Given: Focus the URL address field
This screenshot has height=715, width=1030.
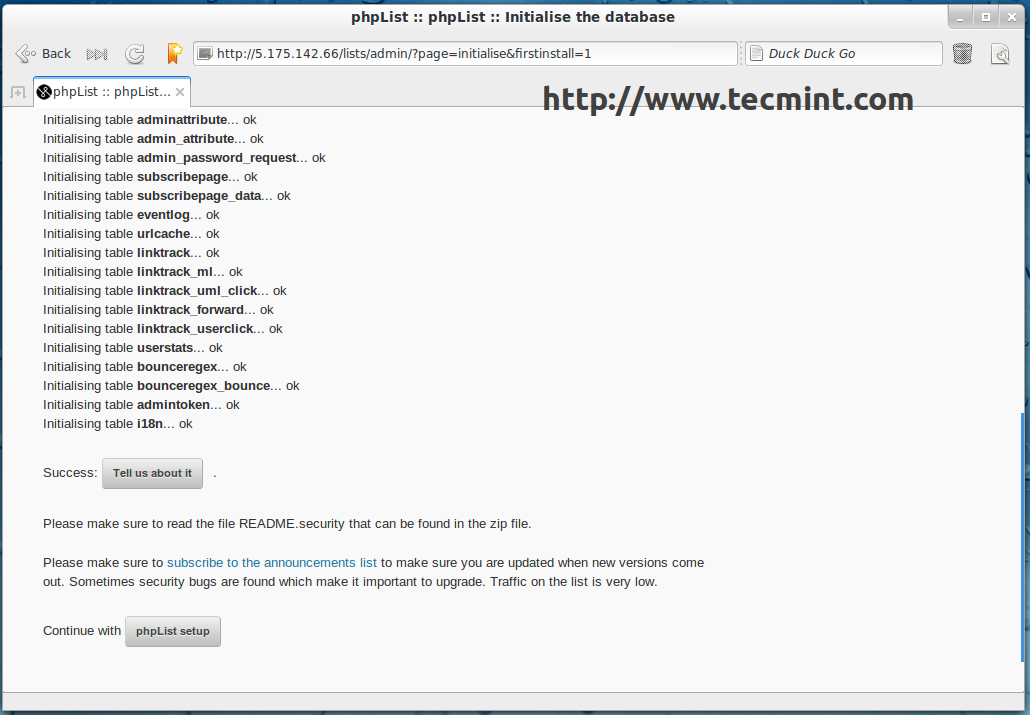Looking at the screenshot, I should (465, 54).
